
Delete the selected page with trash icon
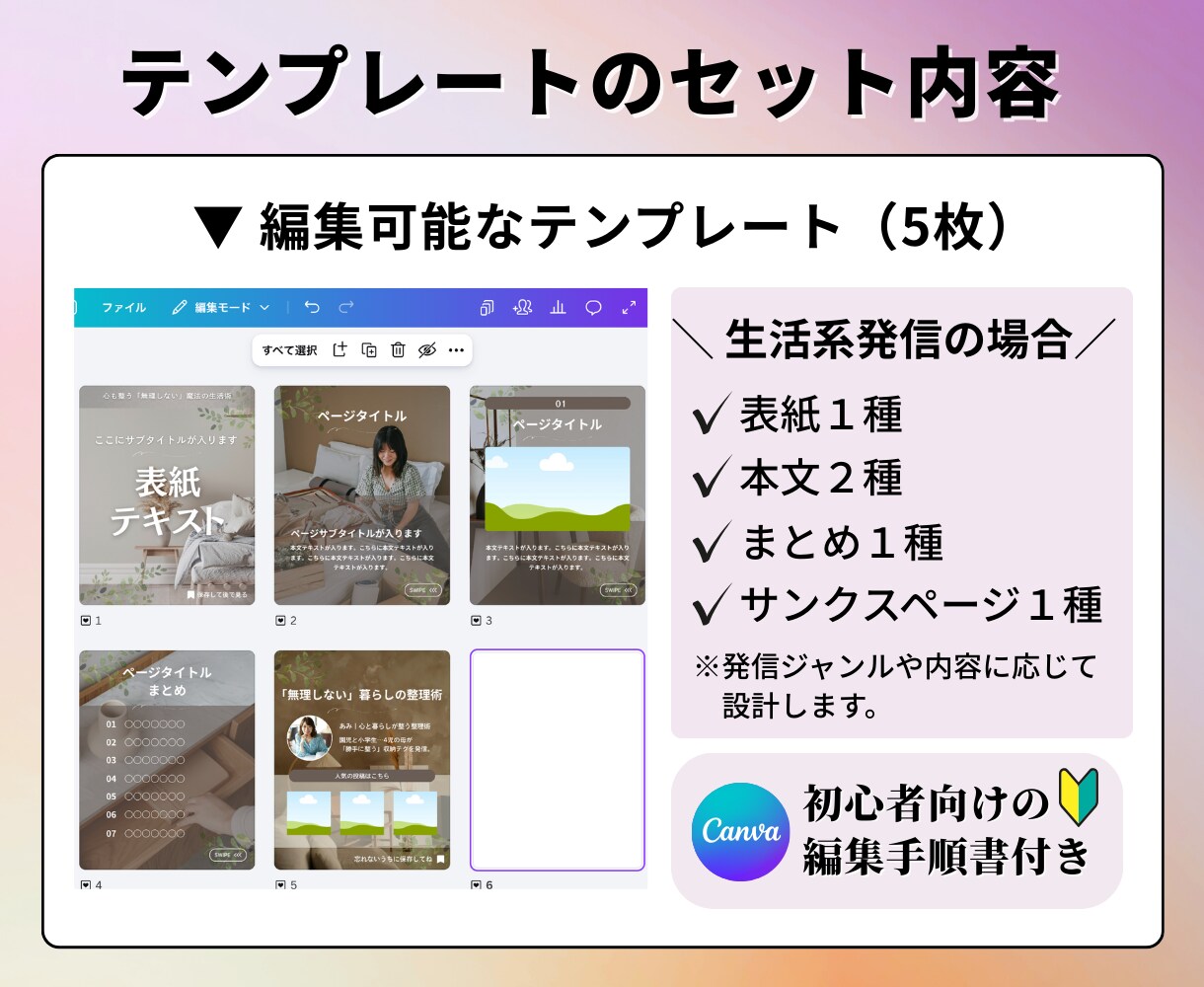click(398, 350)
